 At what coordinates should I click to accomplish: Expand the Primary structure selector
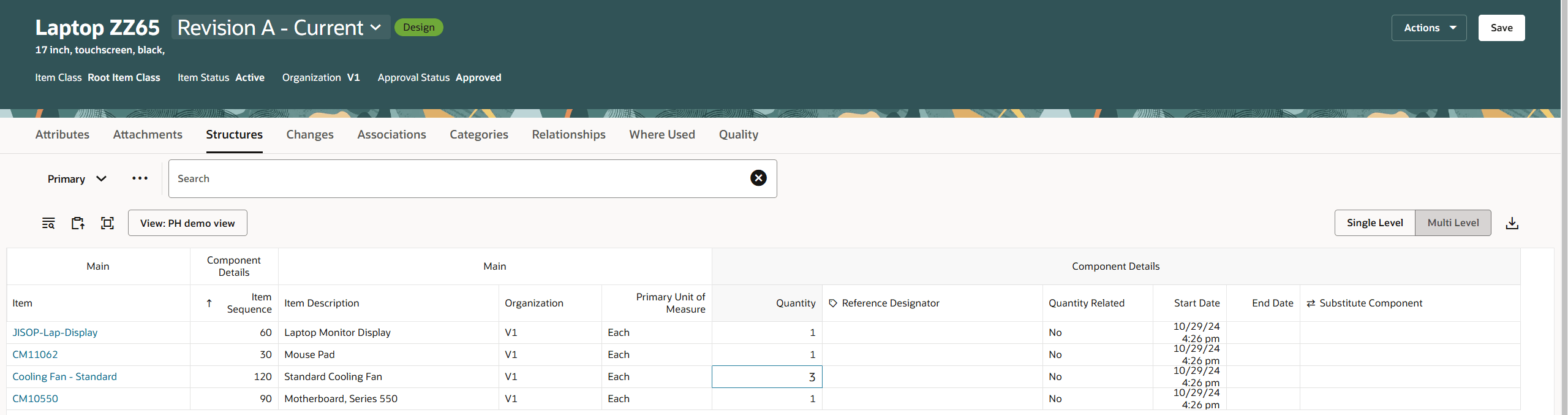(77, 179)
